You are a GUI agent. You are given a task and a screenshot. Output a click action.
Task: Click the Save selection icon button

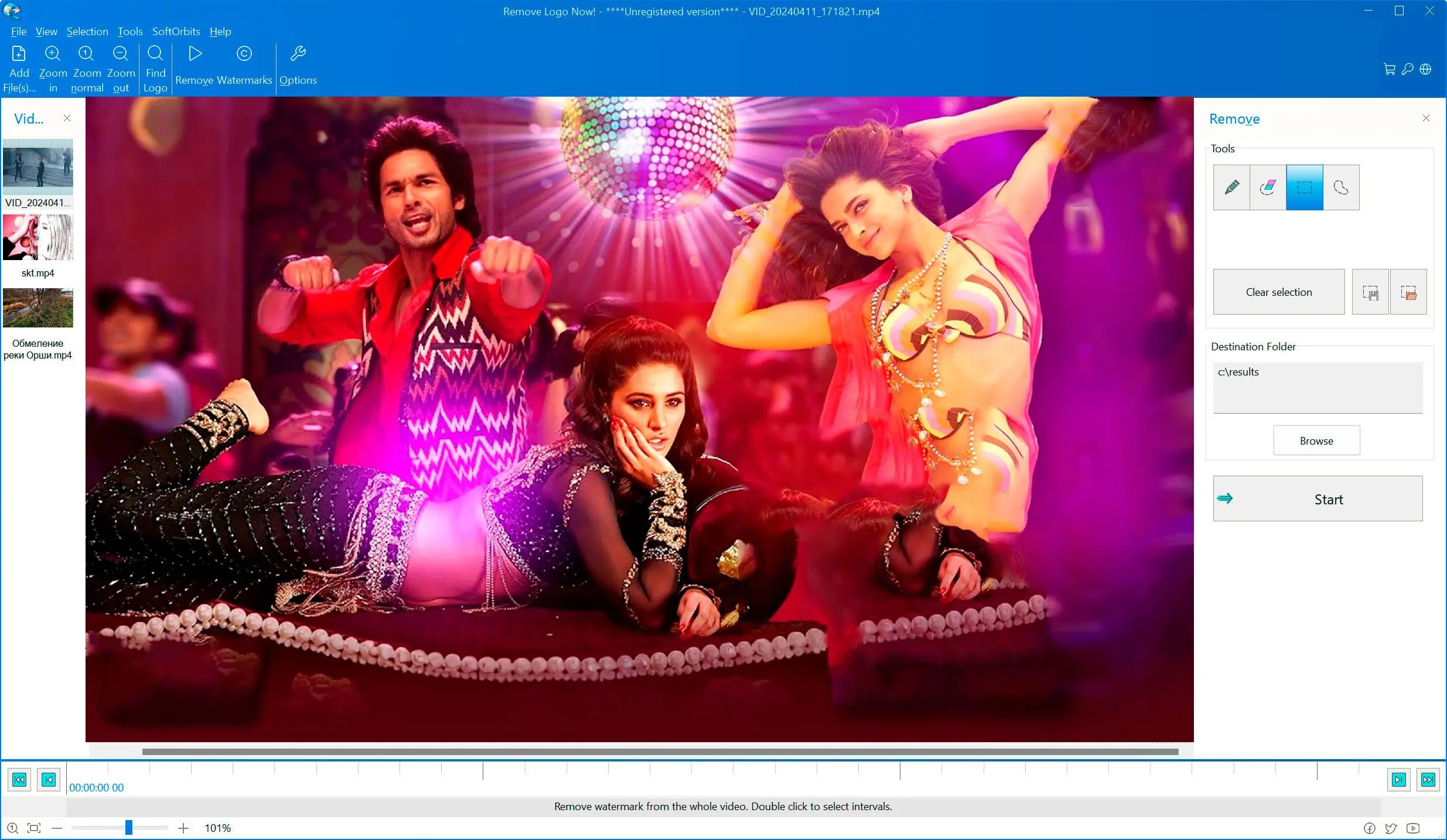tap(1370, 292)
